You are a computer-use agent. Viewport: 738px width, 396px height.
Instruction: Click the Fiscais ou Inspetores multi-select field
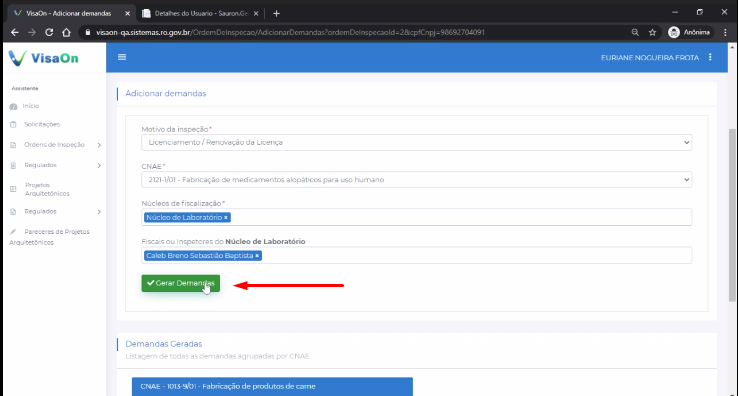click(417, 255)
